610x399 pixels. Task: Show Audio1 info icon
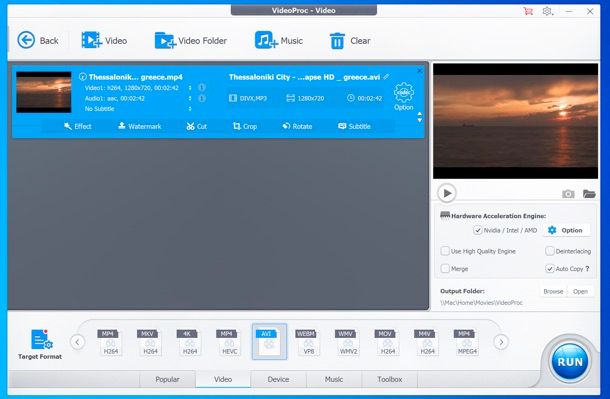pos(202,98)
